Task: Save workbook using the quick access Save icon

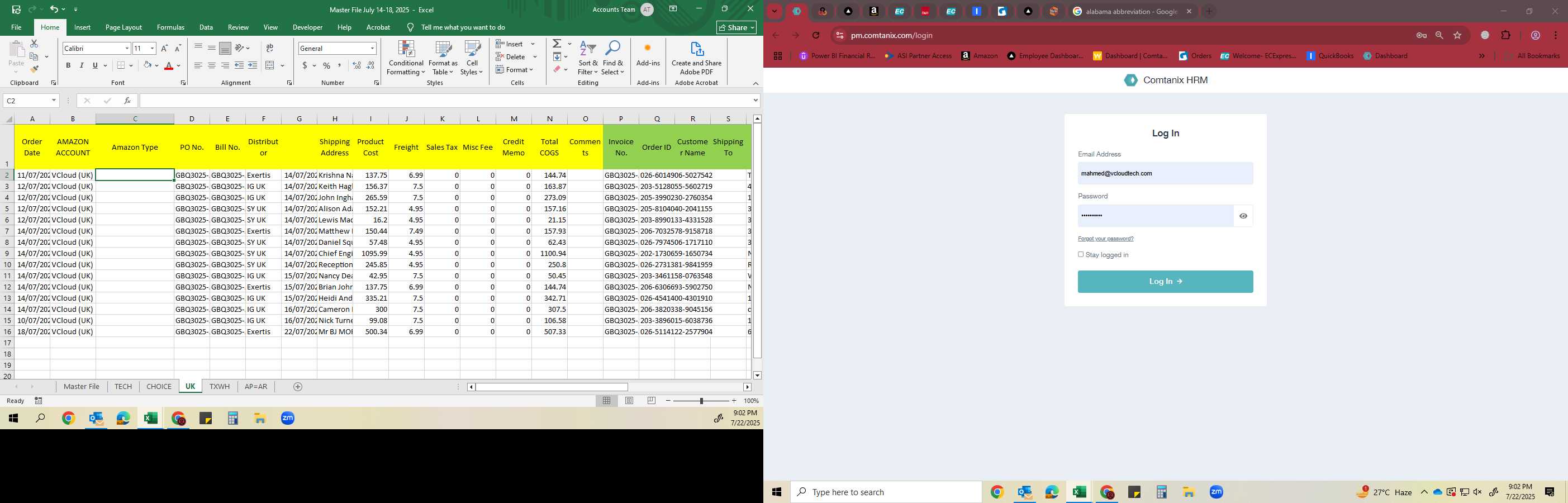Action: coord(16,9)
